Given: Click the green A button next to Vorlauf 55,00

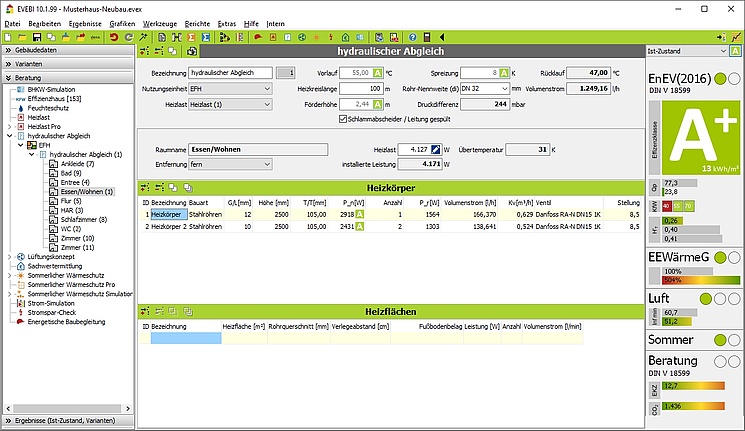Looking at the screenshot, I should pyautogui.click(x=377, y=73).
